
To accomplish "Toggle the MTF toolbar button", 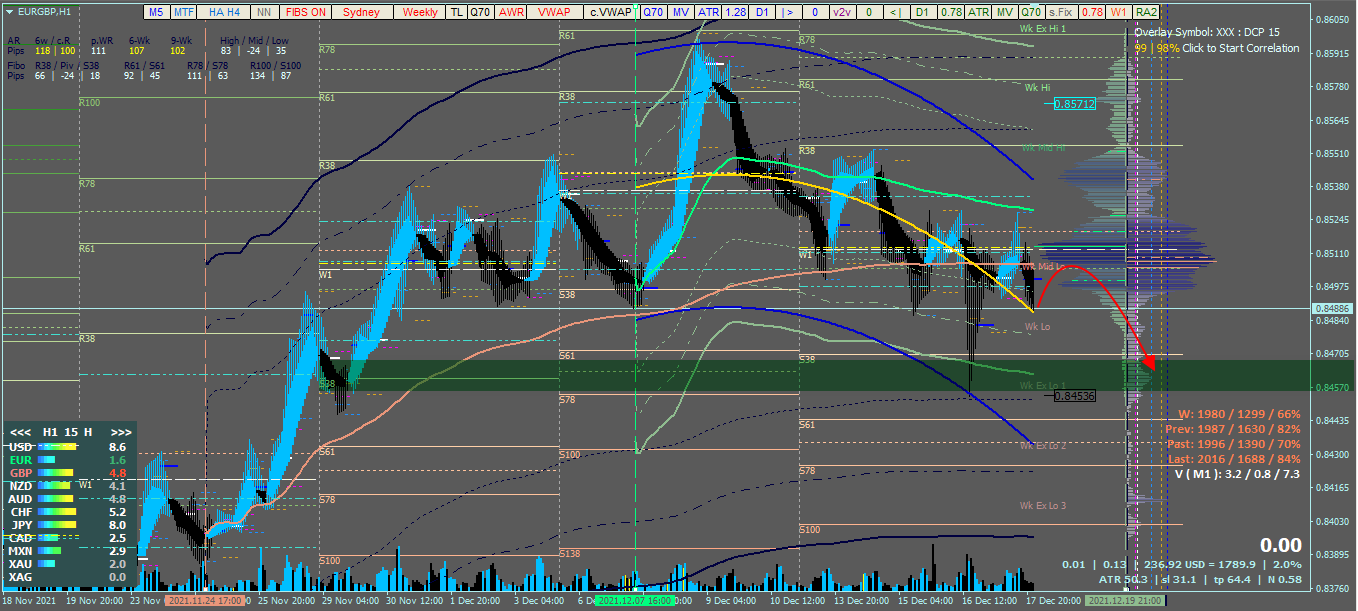I will [183, 12].
